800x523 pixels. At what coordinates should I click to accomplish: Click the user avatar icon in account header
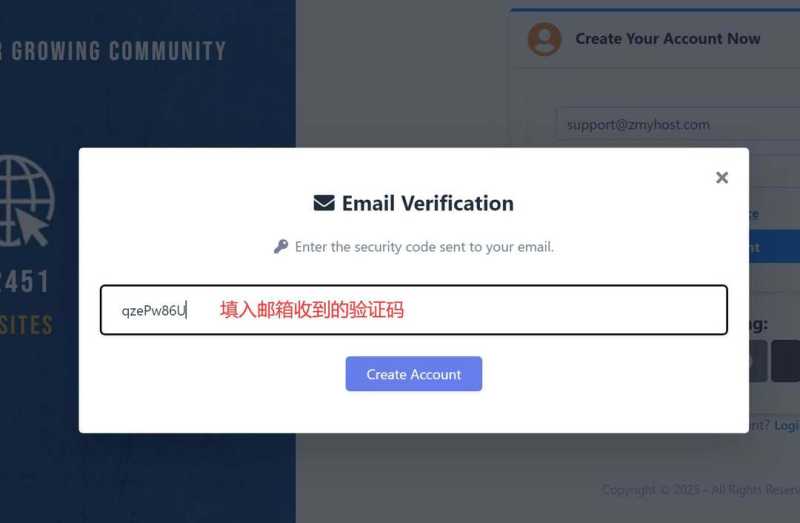click(545, 39)
